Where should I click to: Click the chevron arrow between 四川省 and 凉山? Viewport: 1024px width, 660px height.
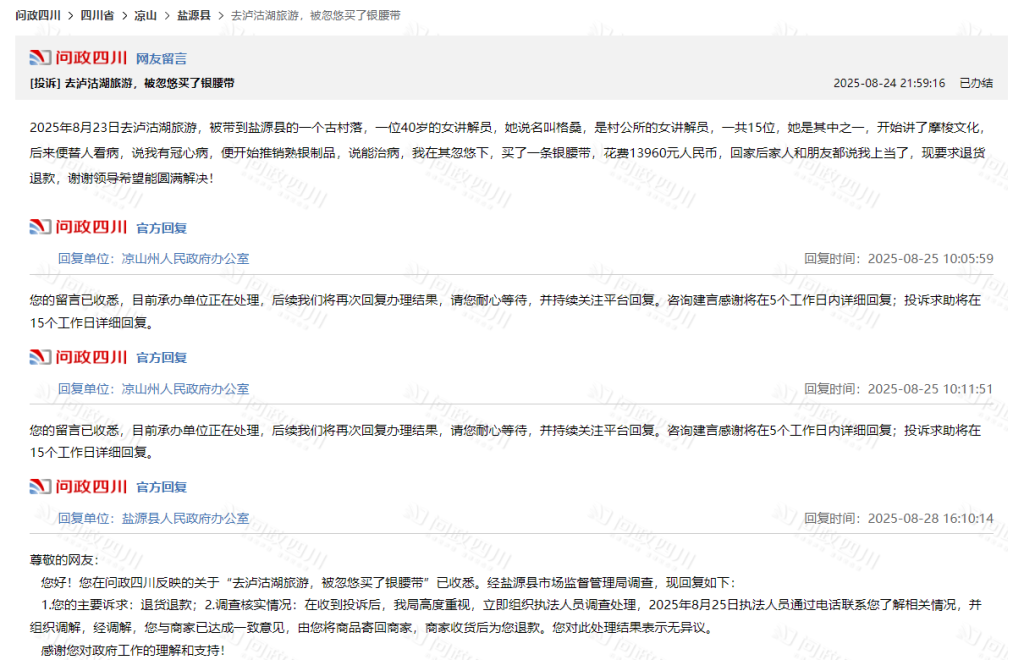(x=123, y=16)
